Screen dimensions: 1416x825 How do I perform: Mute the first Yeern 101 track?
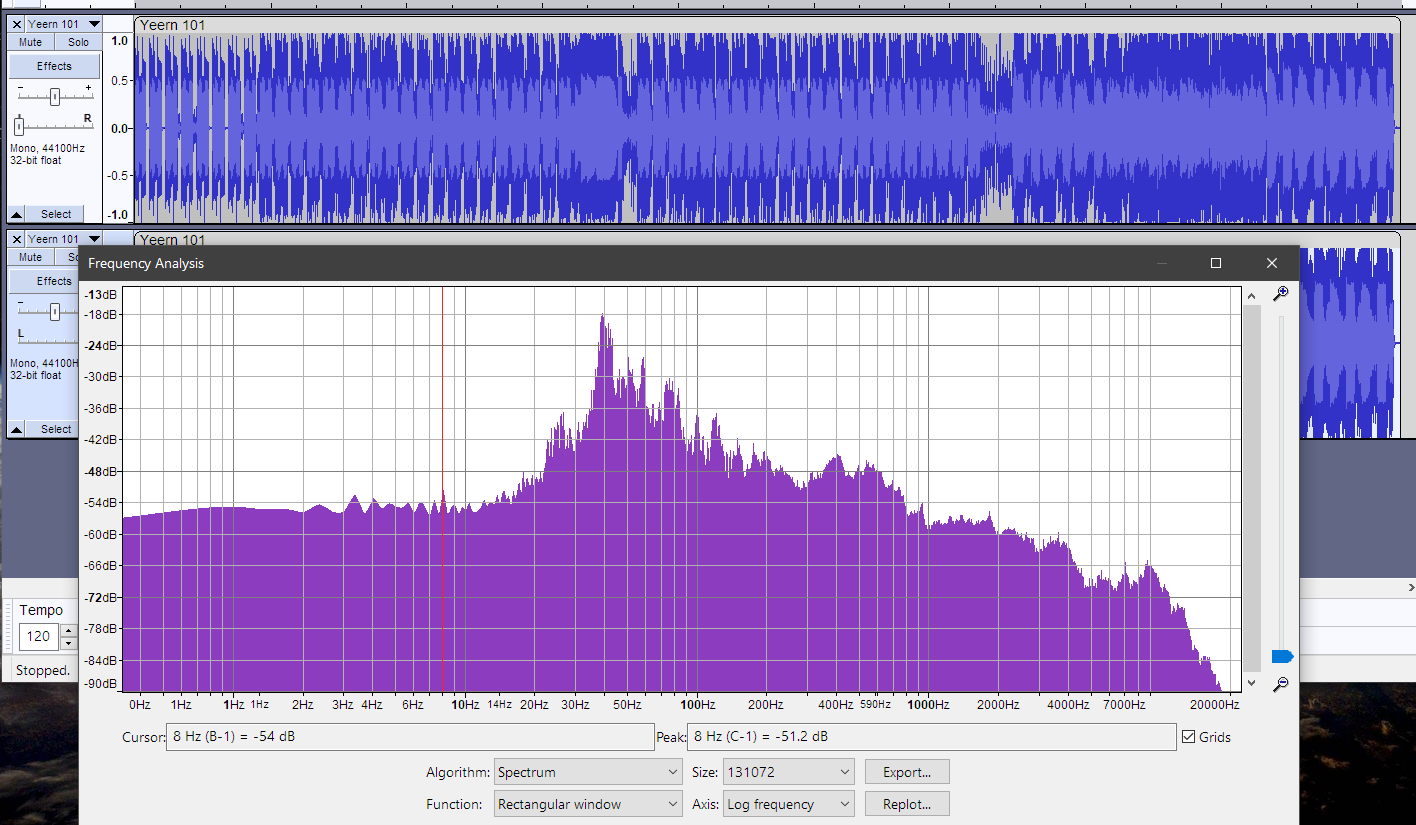30,42
